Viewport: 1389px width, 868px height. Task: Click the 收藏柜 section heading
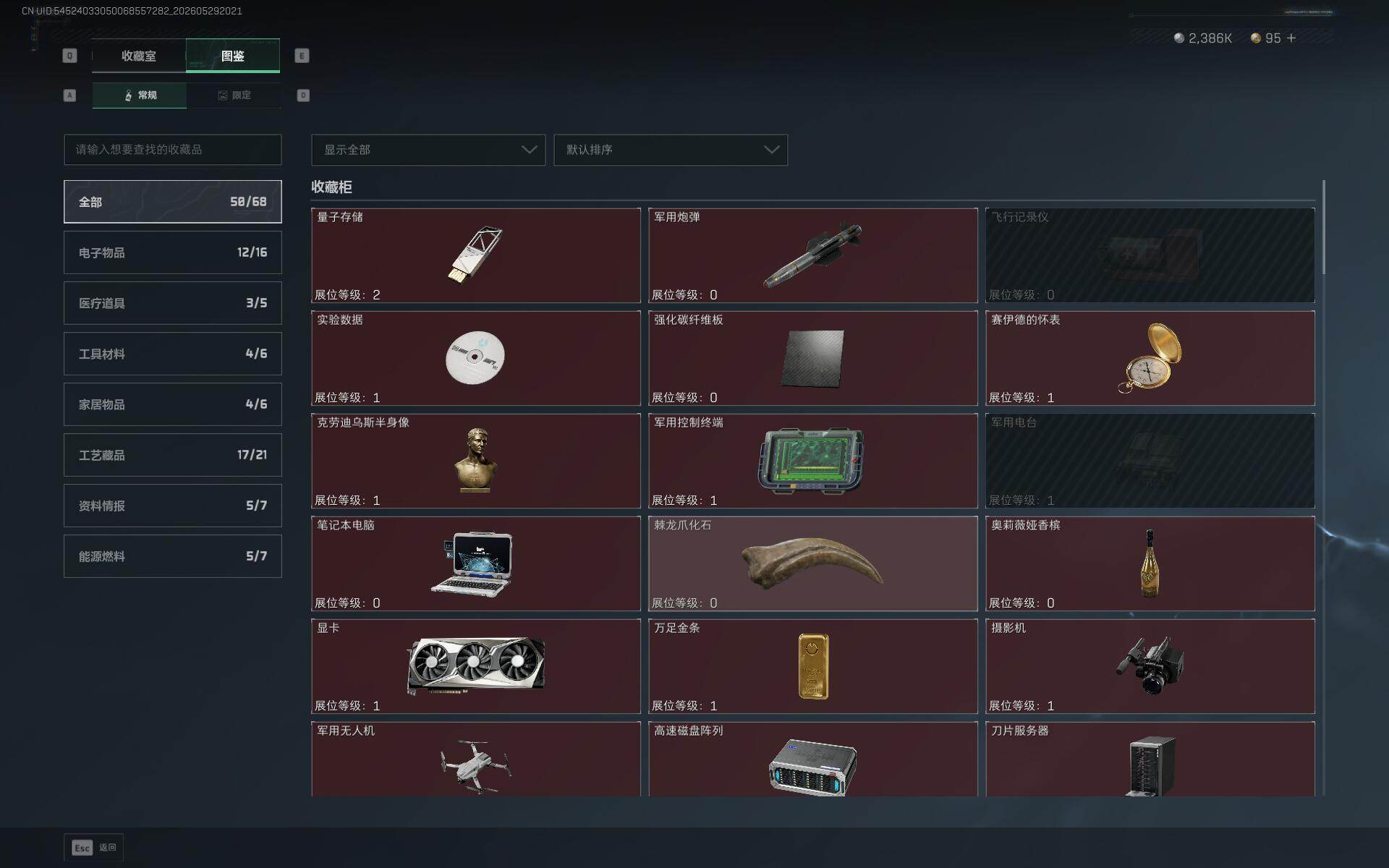tap(331, 187)
